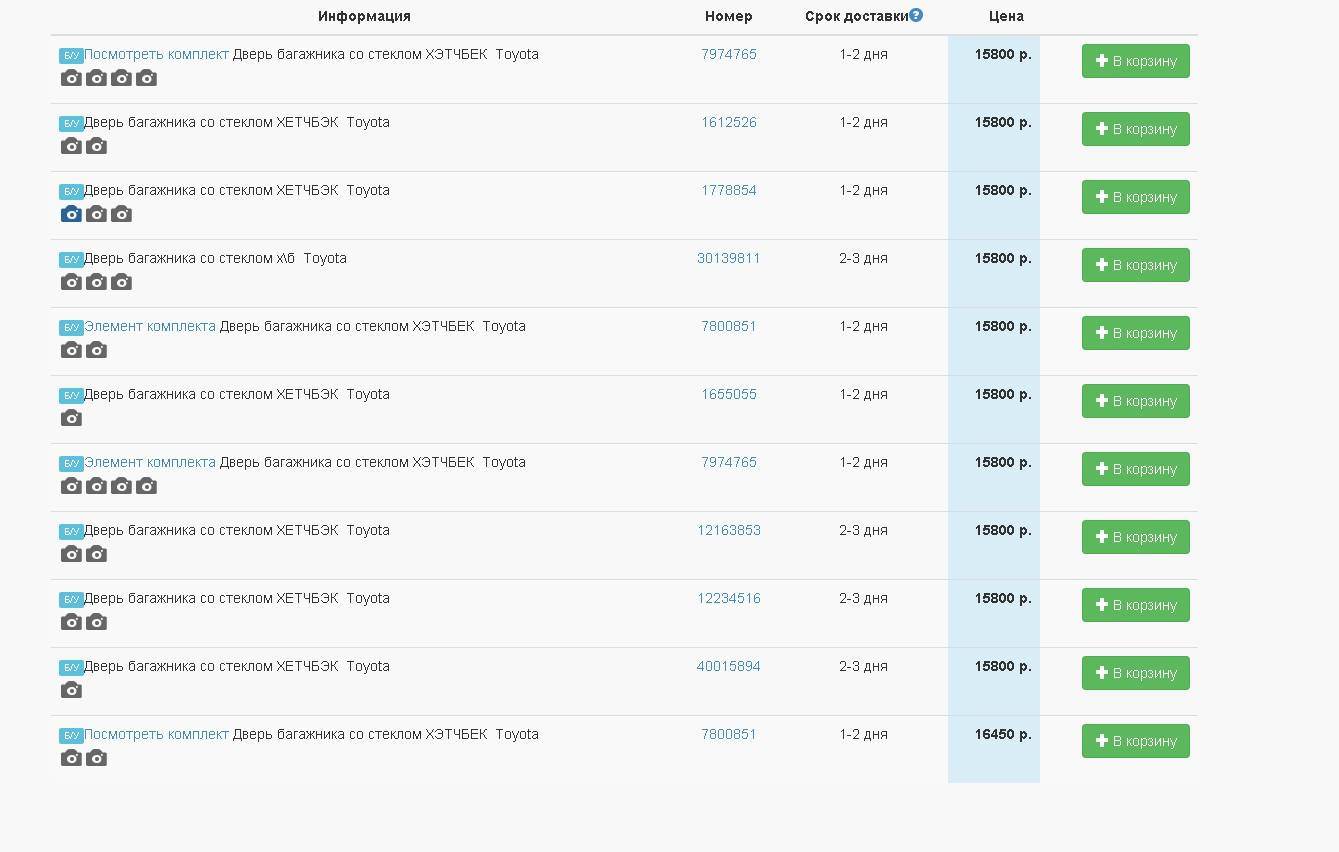Click the Б/У badge in the 1612526 row
The width and height of the screenshot is (1339, 852).
(70, 124)
